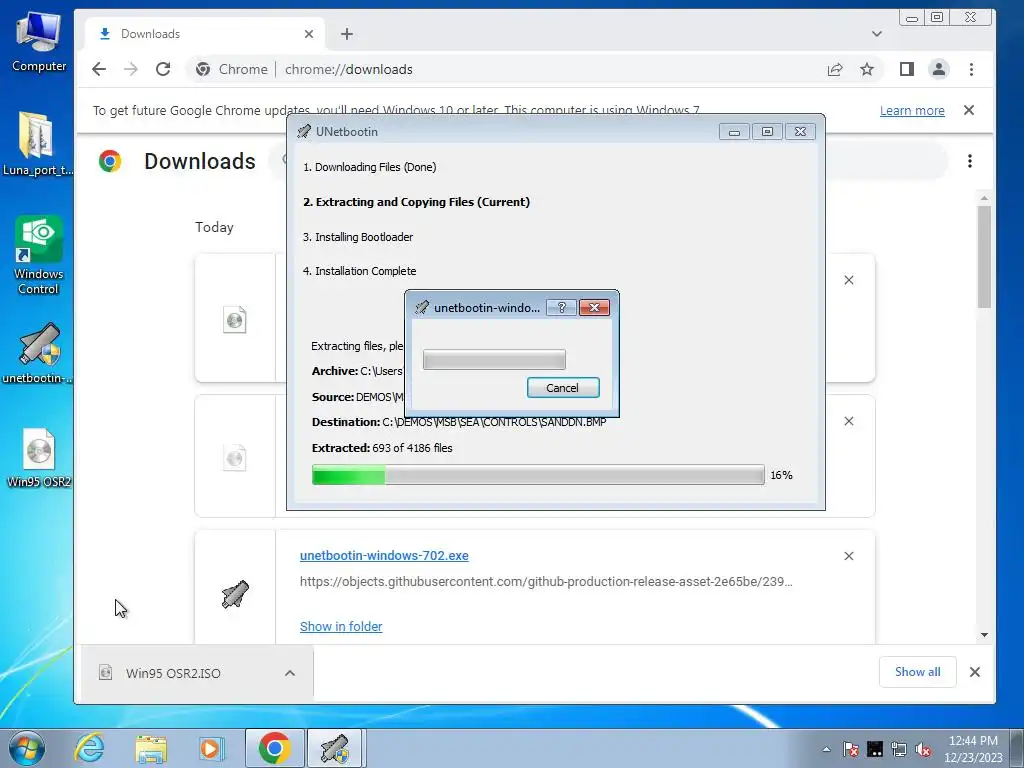Expand the tab search chevron
The image size is (1024, 768).
[x=876, y=34]
